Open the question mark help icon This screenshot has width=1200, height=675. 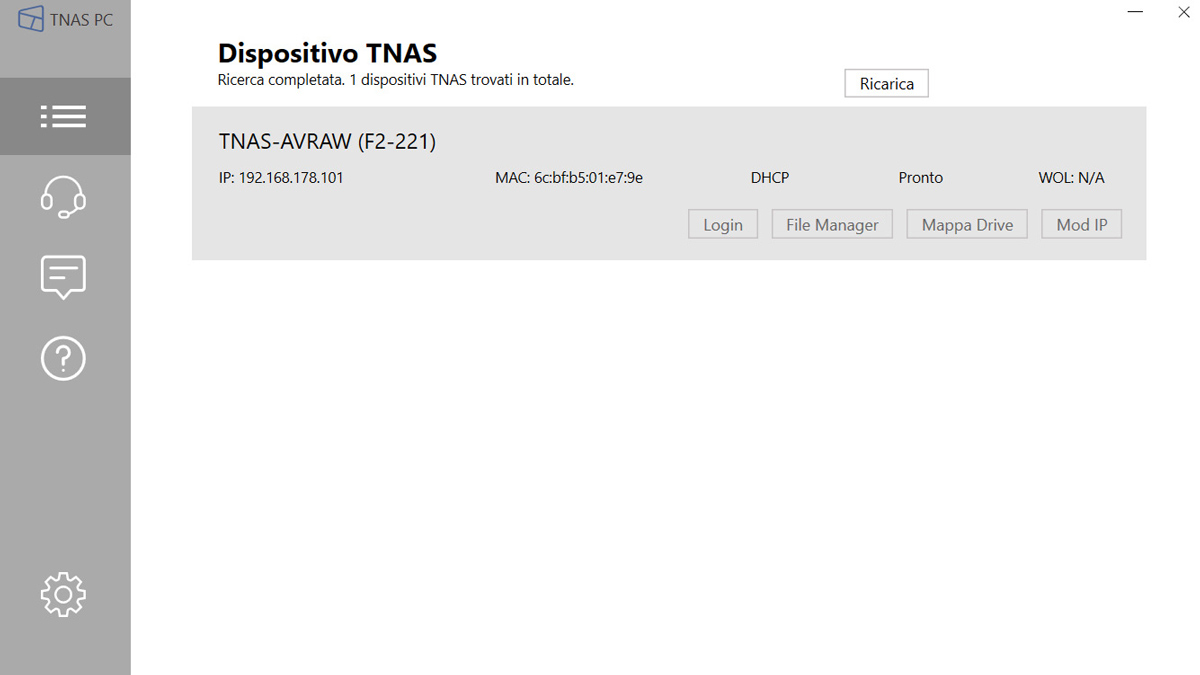pyautogui.click(x=63, y=358)
